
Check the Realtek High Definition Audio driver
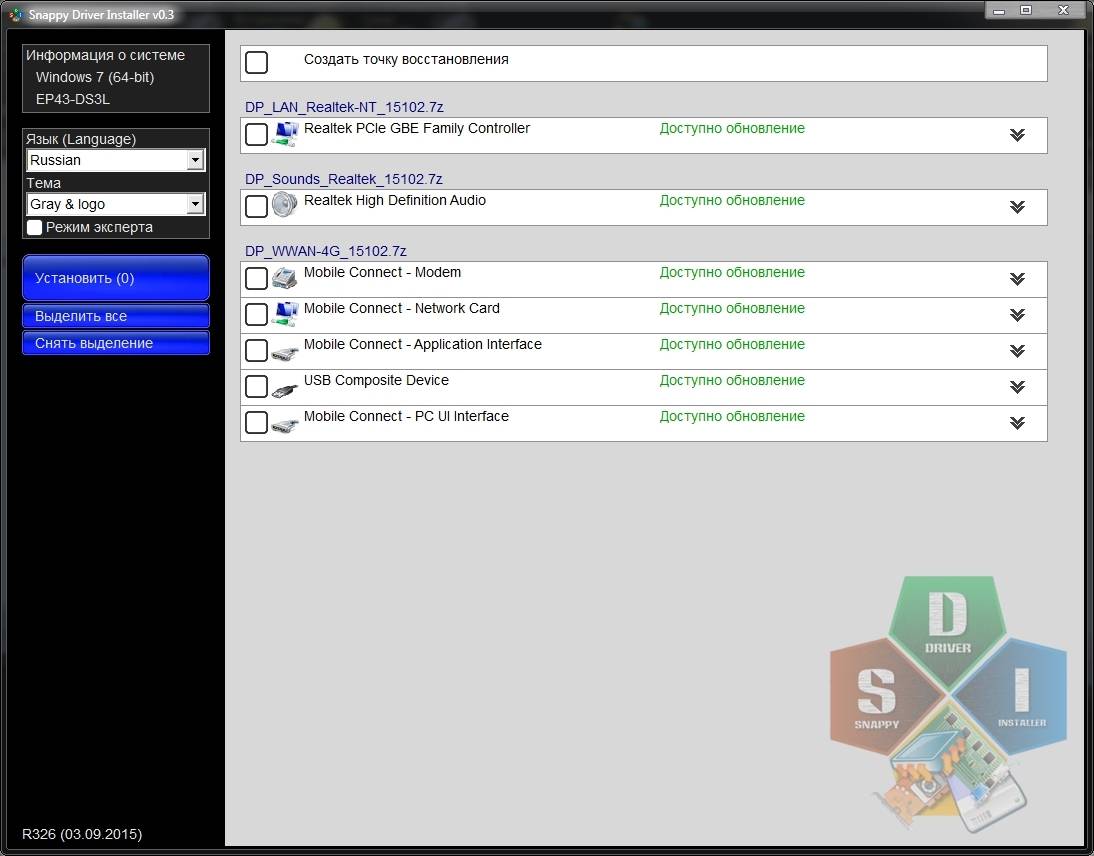pos(257,207)
